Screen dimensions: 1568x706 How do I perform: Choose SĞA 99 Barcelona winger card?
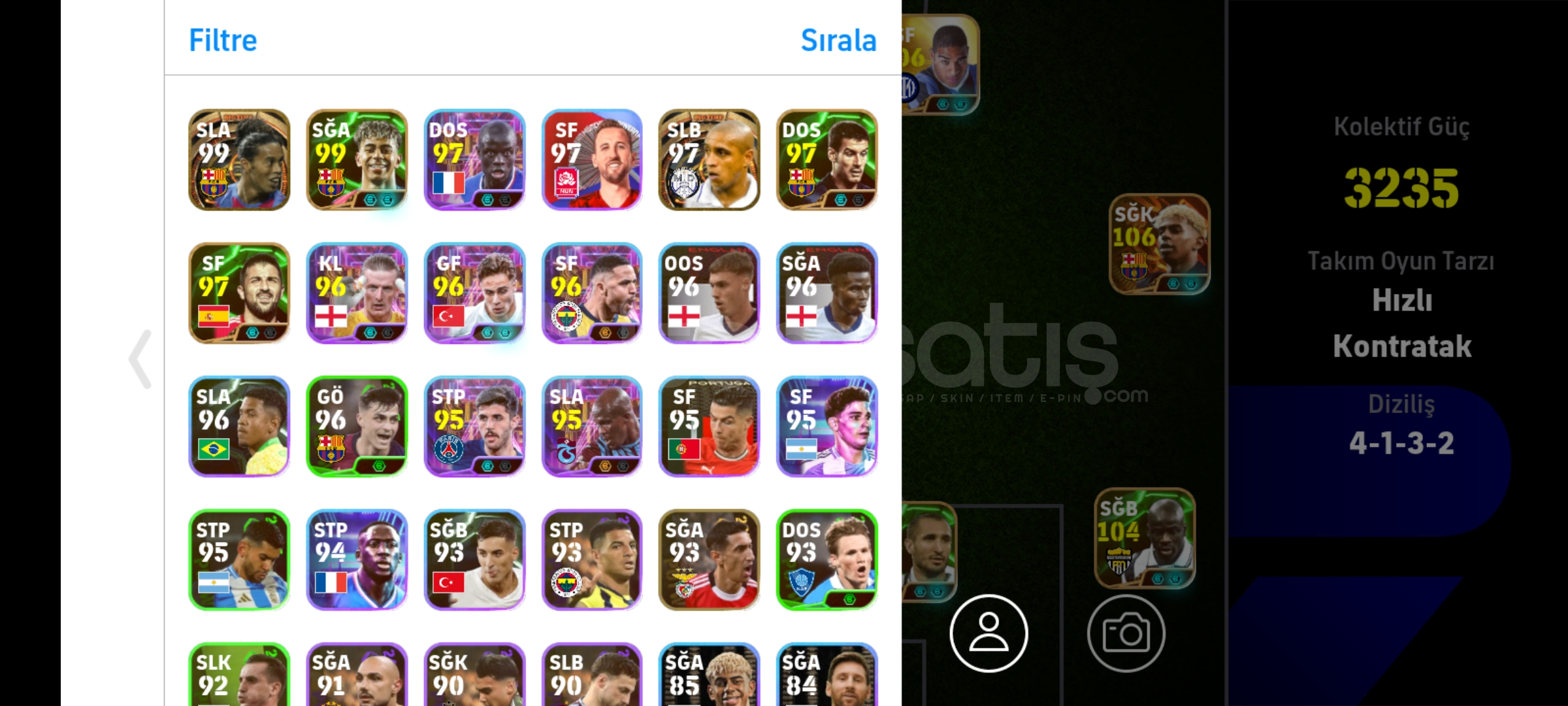pyautogui.click(x=357, y=160)
